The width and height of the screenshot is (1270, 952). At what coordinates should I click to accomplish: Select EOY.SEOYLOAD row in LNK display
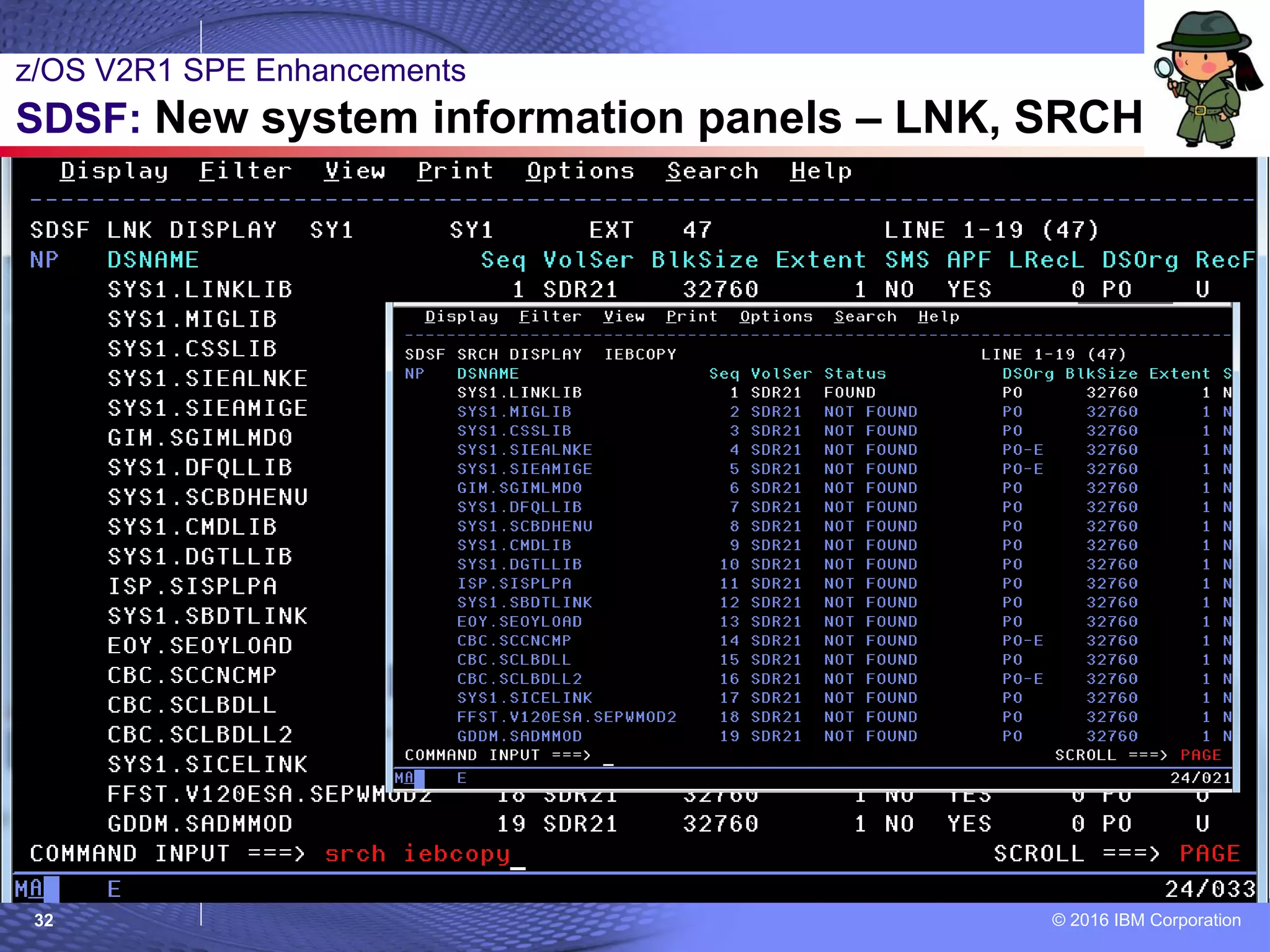pos(200,646)
